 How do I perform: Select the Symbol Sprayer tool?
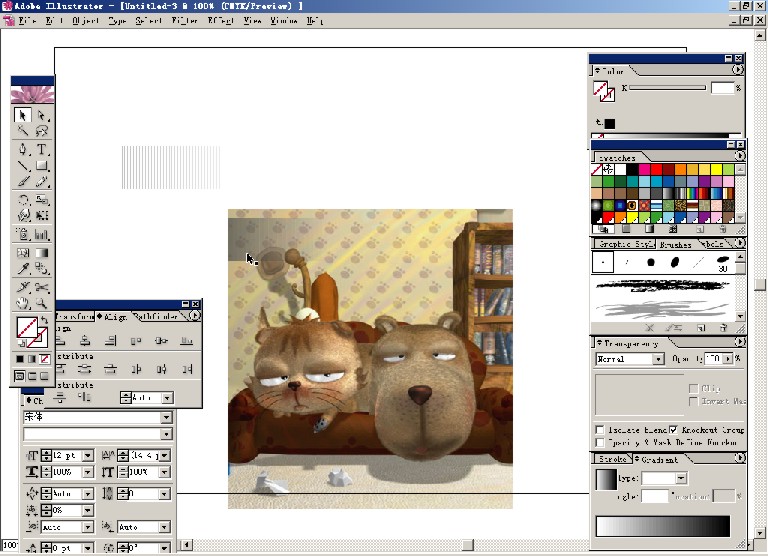(x=23, y=234)
